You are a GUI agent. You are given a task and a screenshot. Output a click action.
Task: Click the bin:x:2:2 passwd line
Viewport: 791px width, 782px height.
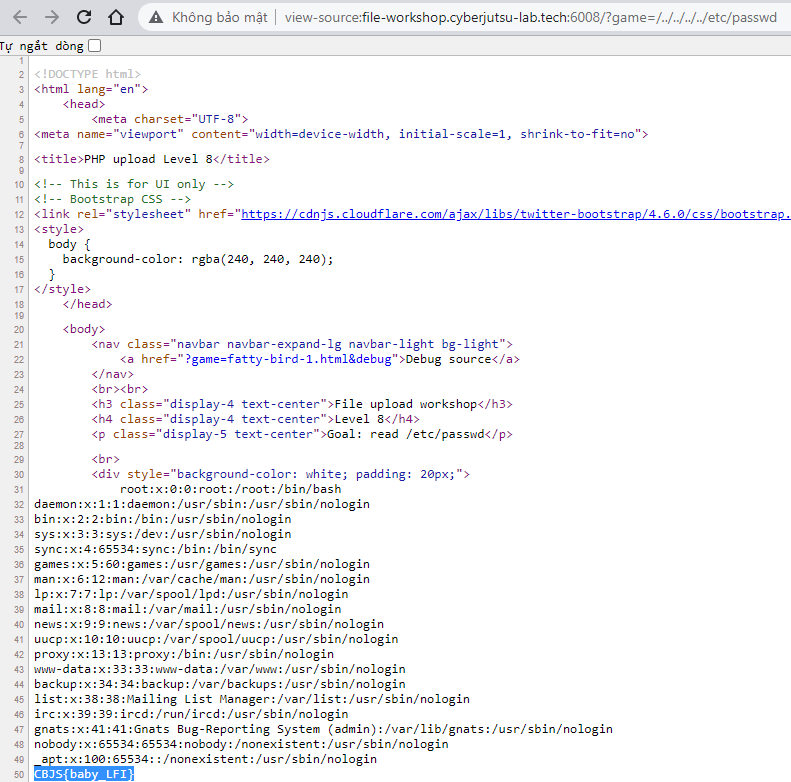point(162,519)
